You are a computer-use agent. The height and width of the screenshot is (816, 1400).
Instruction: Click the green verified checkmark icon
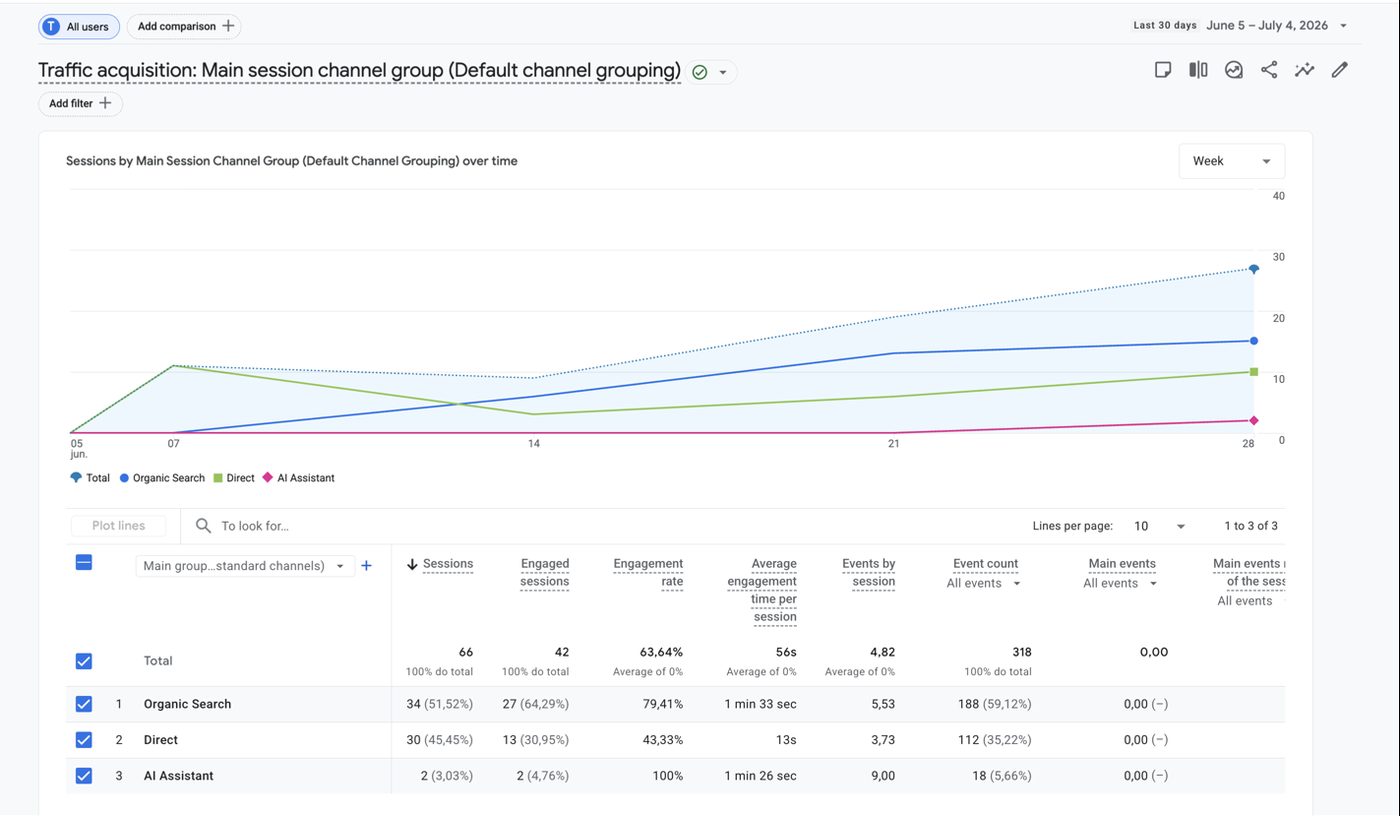click(700, 72)
